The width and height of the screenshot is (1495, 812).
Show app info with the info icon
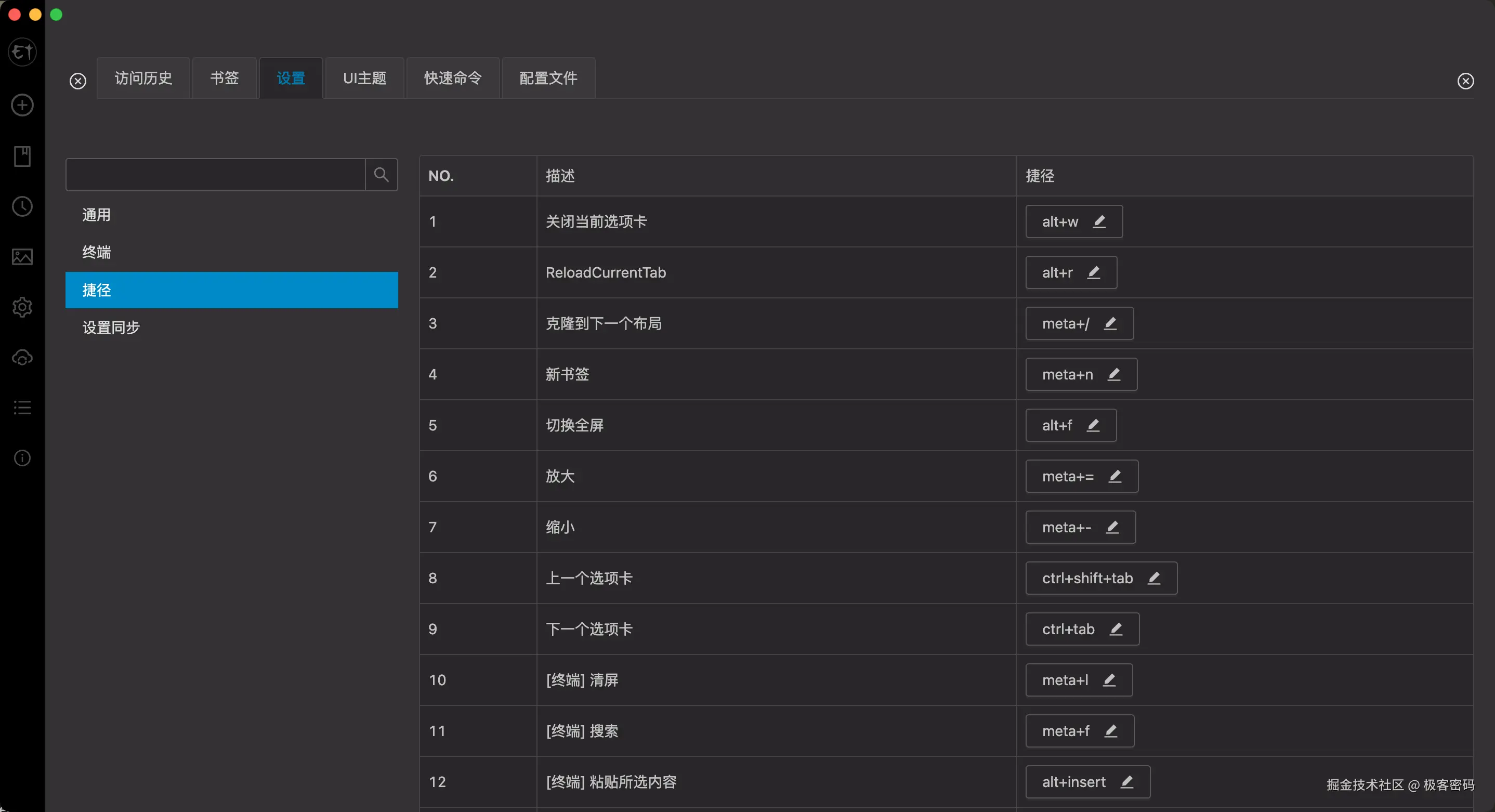click(x=21, y=458)
